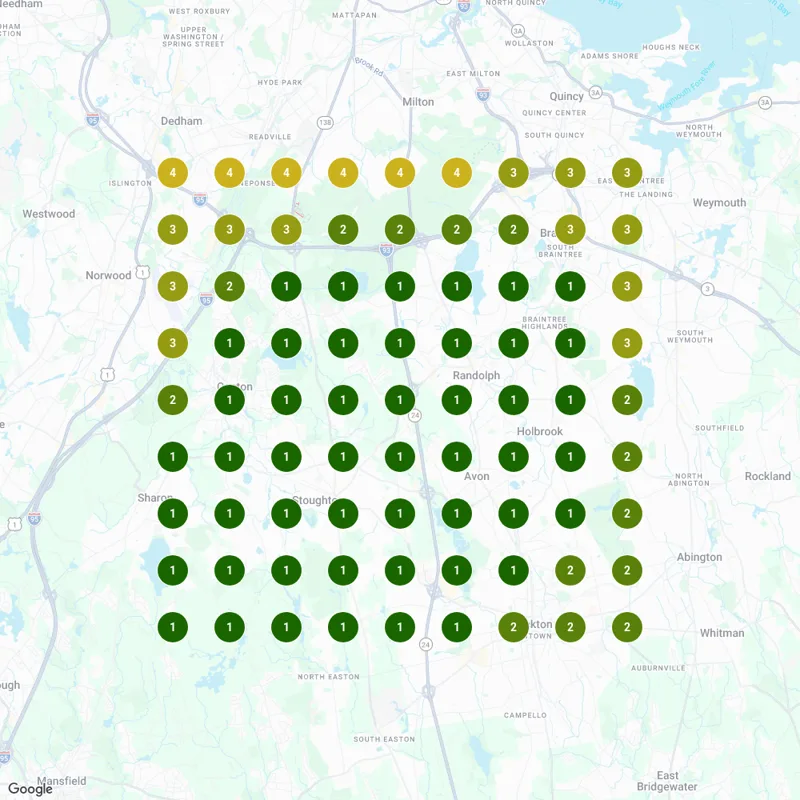Click the Westwood town label
Image resolution: width=800 pixels, height=800 pixels.
point(48,214)
